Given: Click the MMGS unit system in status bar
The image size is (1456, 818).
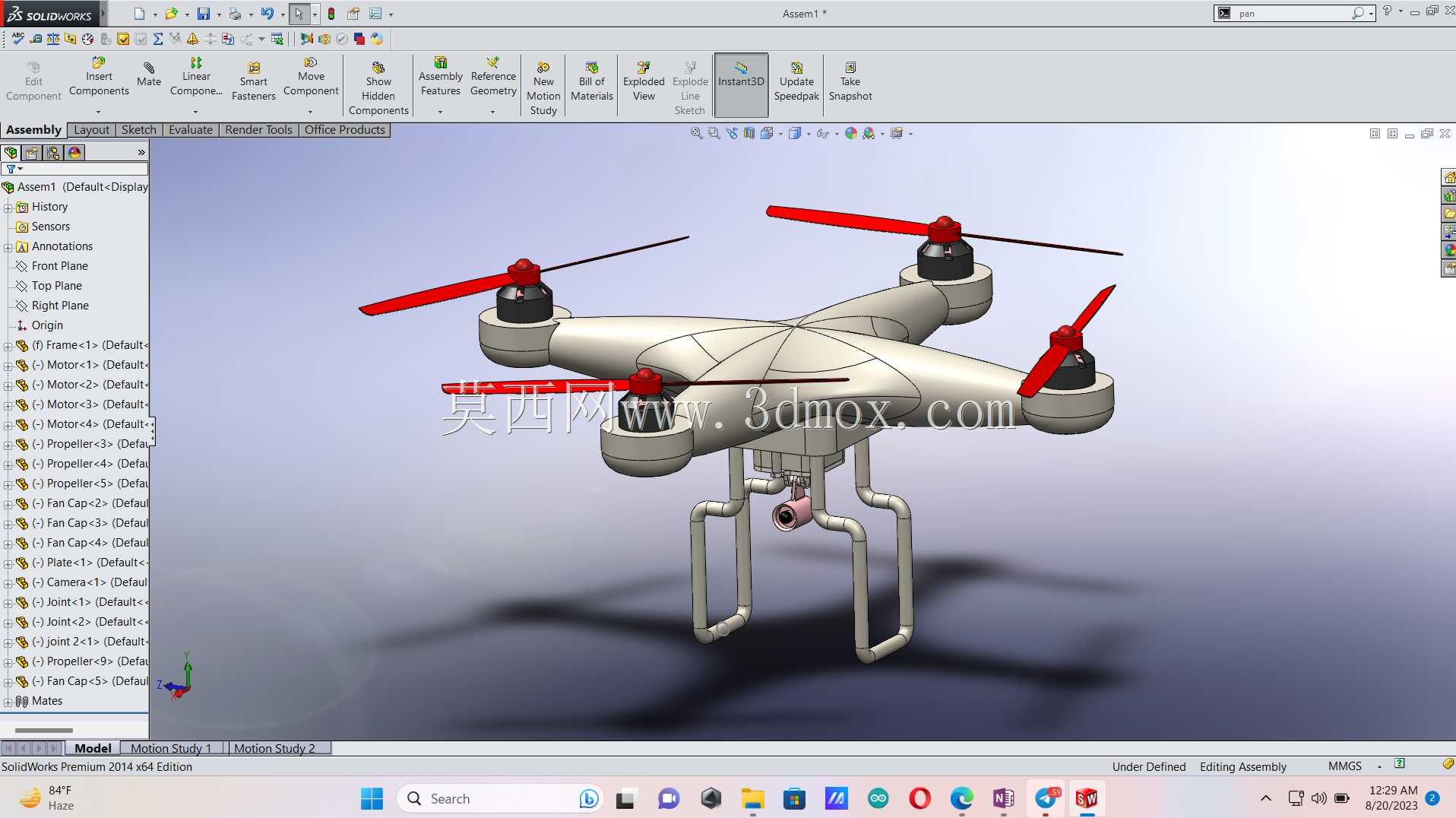Looking at the screenshot, I should click(1344, 766).
